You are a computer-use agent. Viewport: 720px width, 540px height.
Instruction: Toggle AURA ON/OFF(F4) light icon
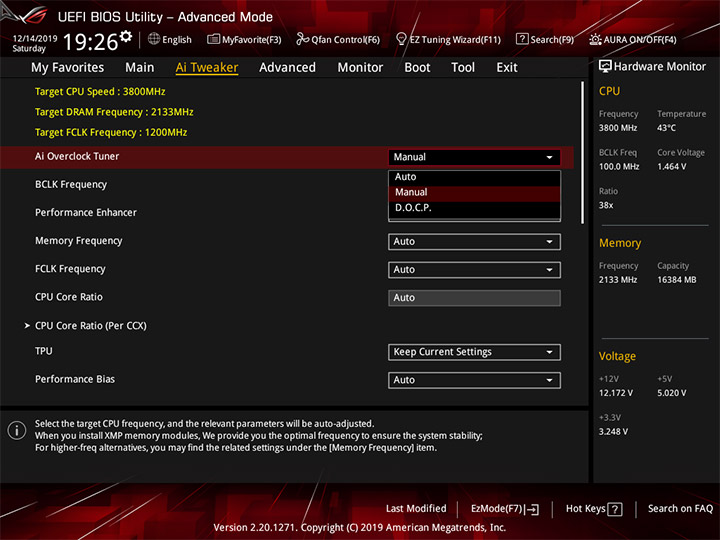(595, 39)
